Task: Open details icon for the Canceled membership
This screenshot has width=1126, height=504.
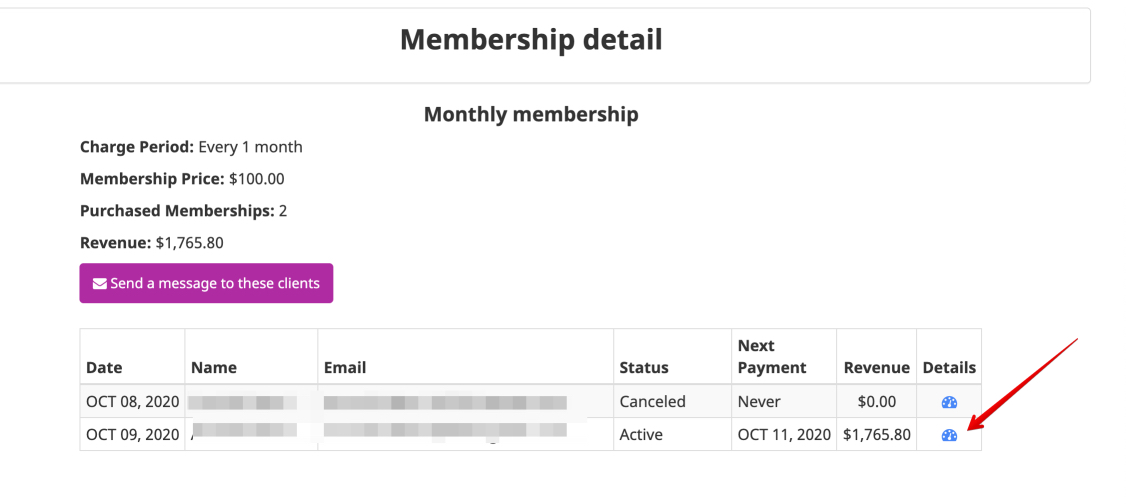Action: (949, 402)
